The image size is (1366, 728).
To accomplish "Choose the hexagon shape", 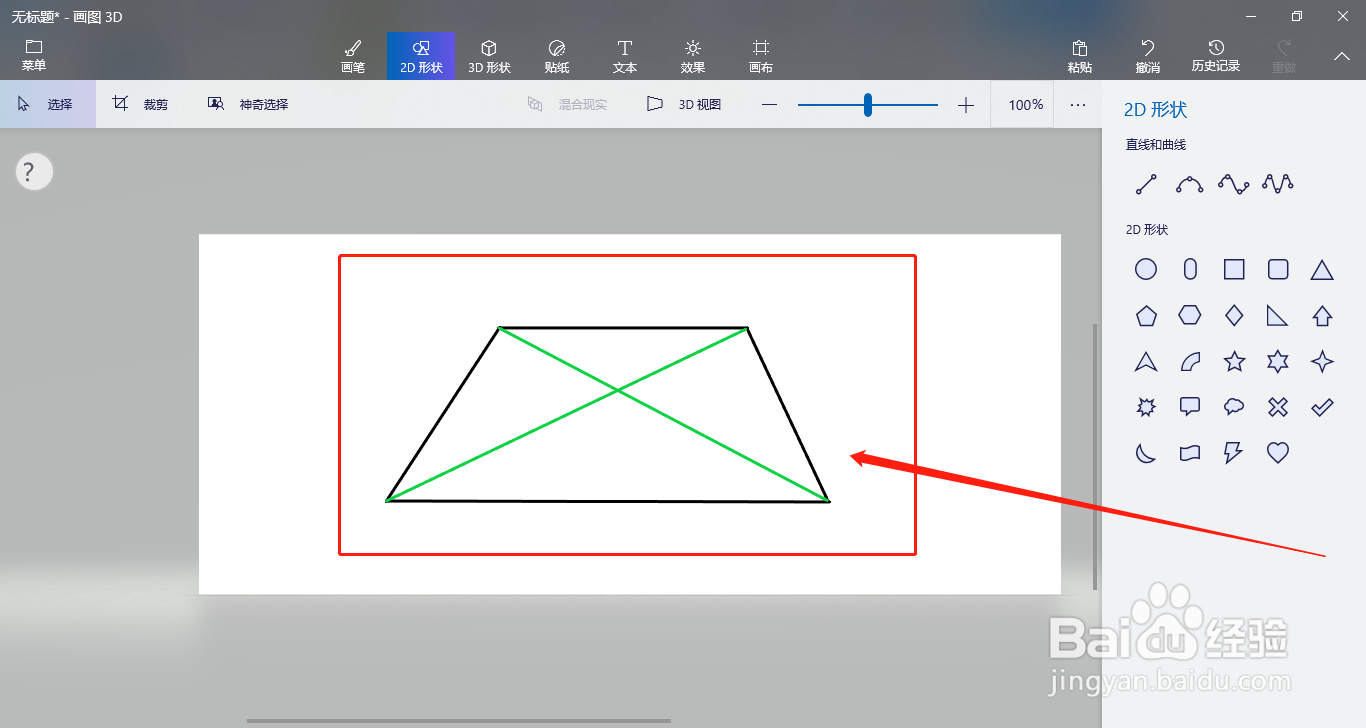I will (1190, 315).
